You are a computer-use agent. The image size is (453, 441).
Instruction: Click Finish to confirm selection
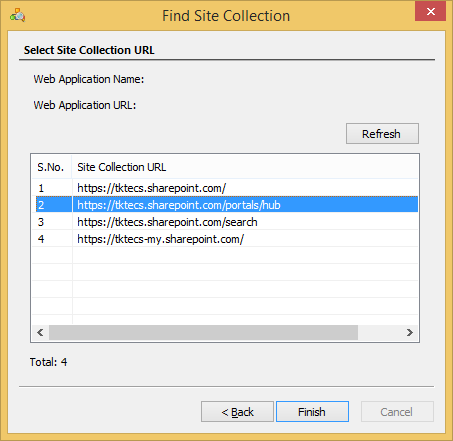tap(312, 412)
